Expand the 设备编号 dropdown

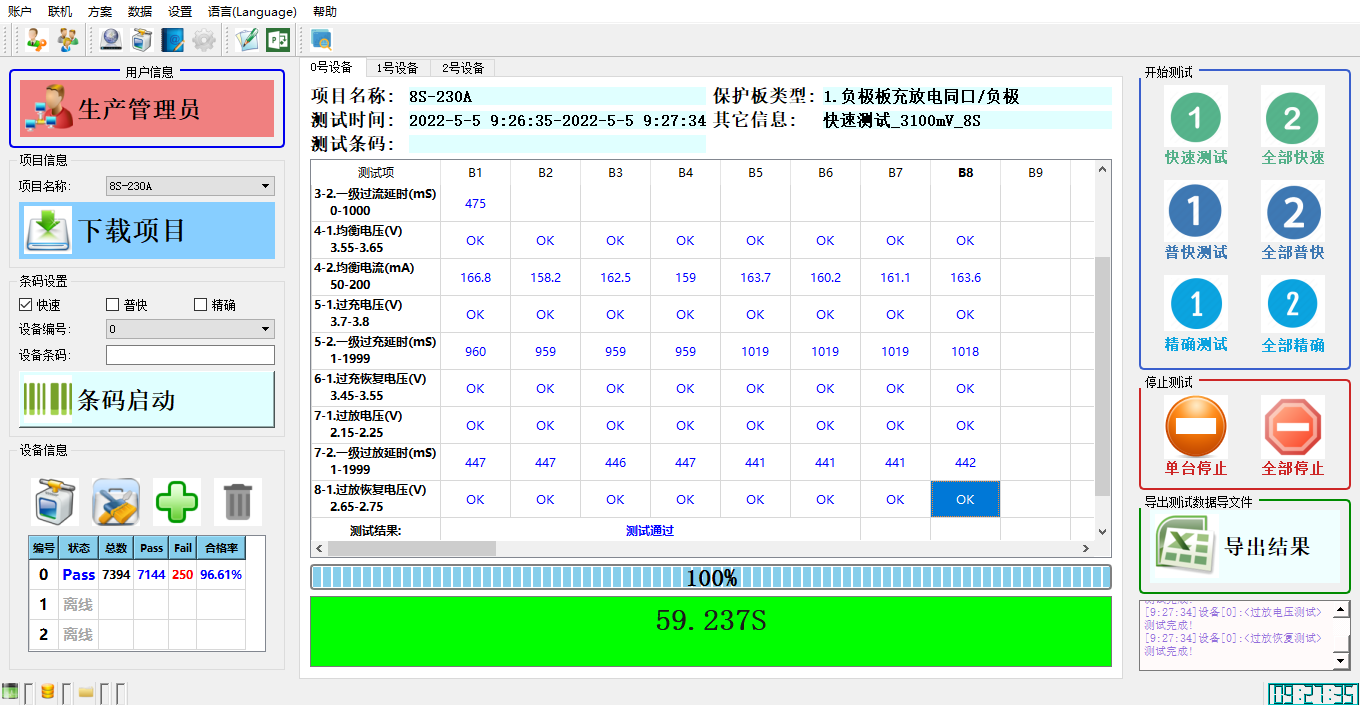[190, 329]
